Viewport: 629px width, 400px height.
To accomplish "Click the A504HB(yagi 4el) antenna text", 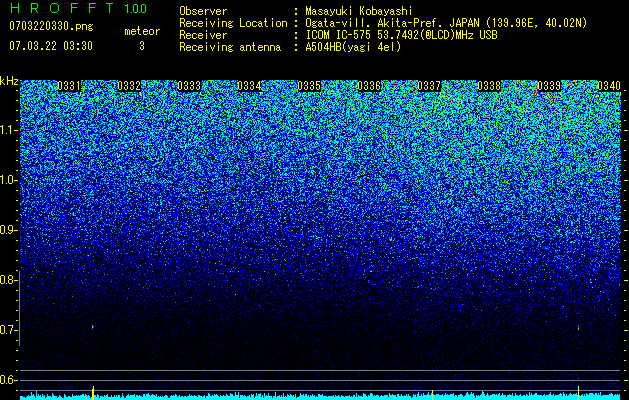I will click(353, 47).
